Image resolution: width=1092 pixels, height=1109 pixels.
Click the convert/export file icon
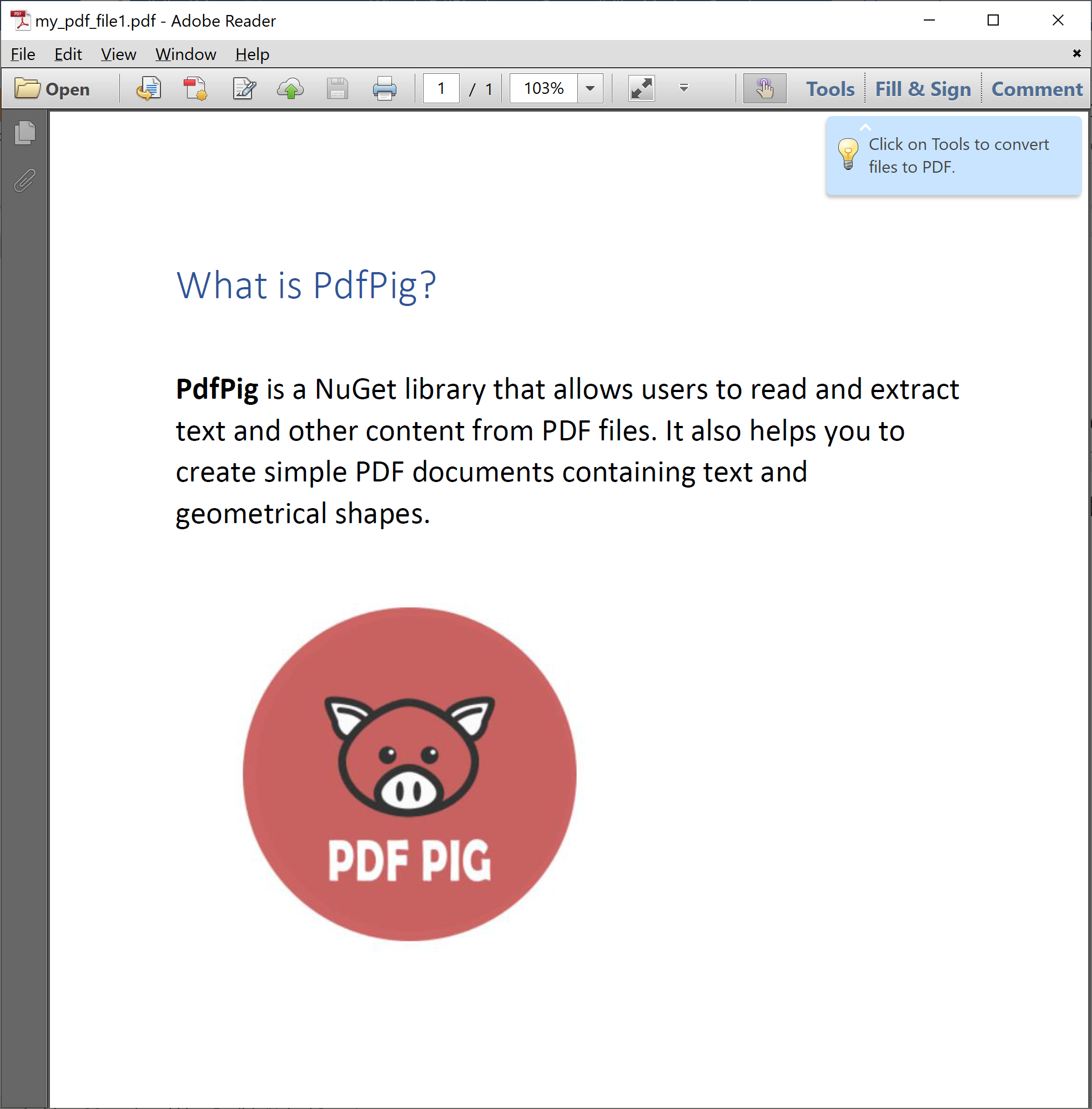pos(149,89)
